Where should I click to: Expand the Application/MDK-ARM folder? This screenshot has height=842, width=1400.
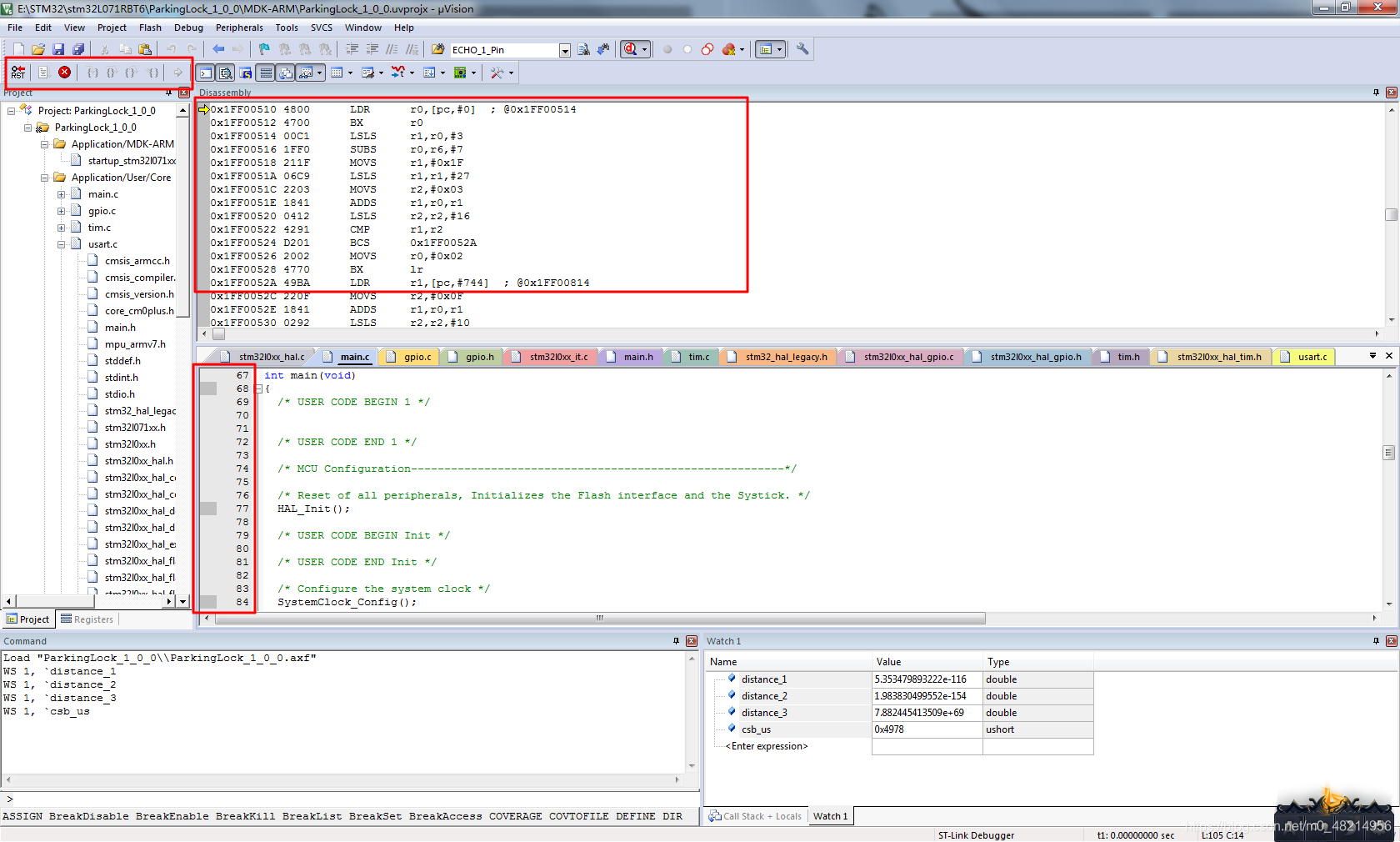(x=44, y=143)
